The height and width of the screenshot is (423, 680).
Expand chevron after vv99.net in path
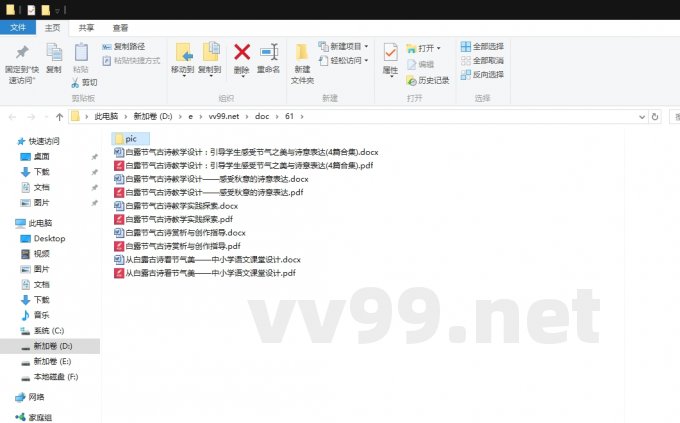(x=247, y=116)
